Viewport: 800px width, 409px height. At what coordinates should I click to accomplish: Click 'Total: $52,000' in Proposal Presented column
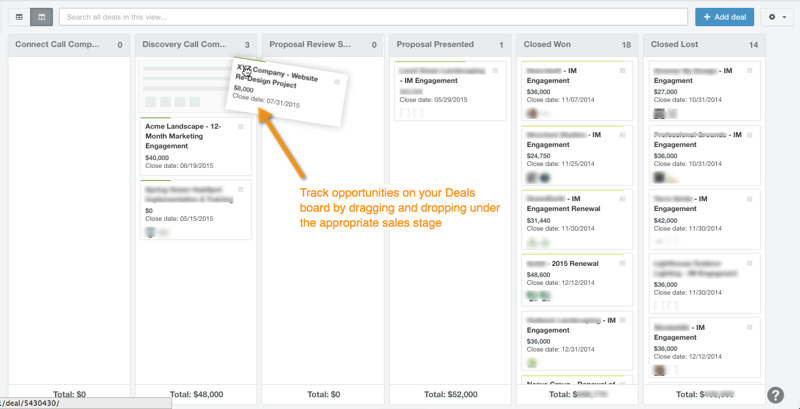pyautogui.click(x=451, y=394)
